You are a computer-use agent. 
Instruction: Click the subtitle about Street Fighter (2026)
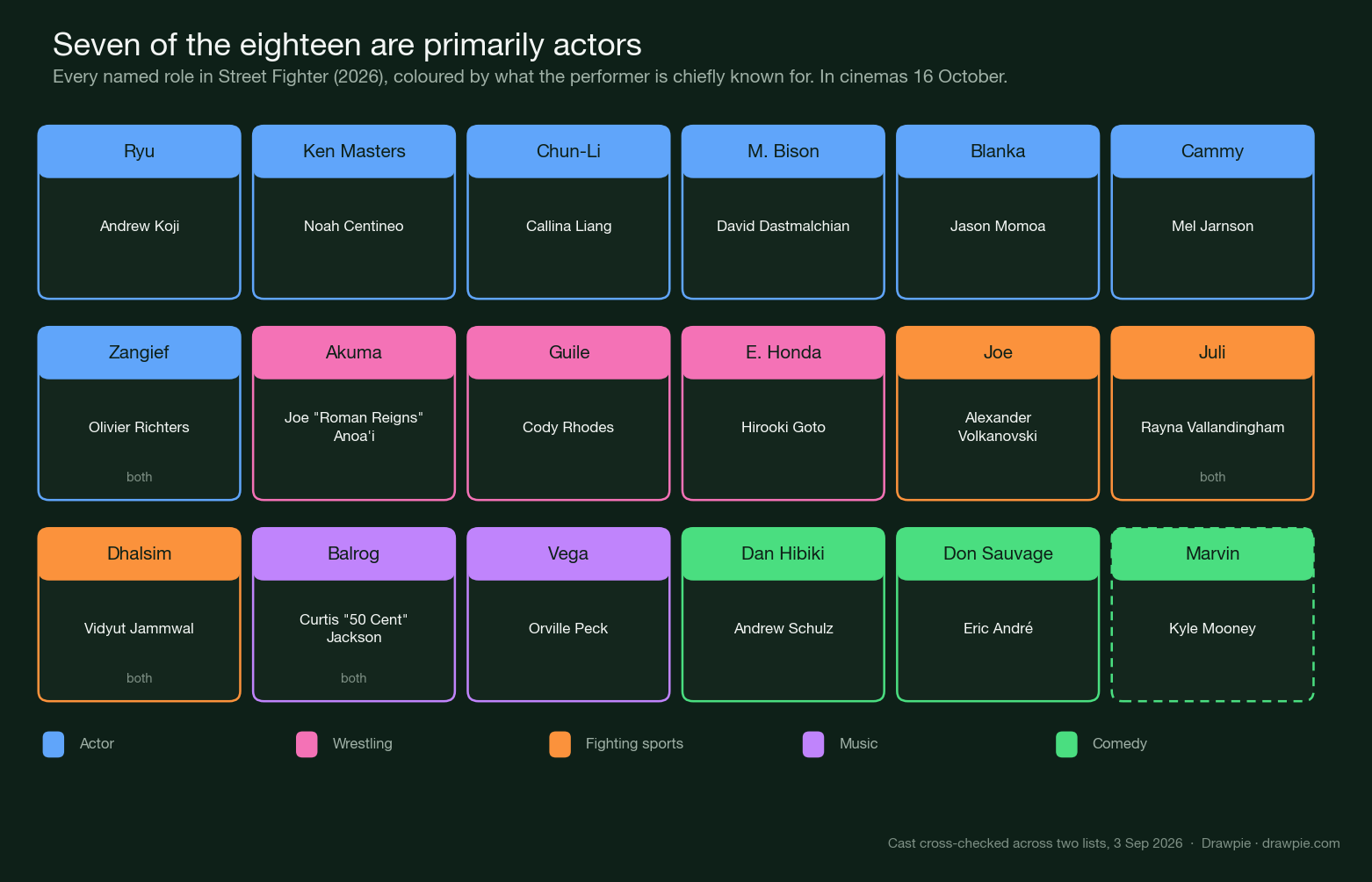pos(530,77)
